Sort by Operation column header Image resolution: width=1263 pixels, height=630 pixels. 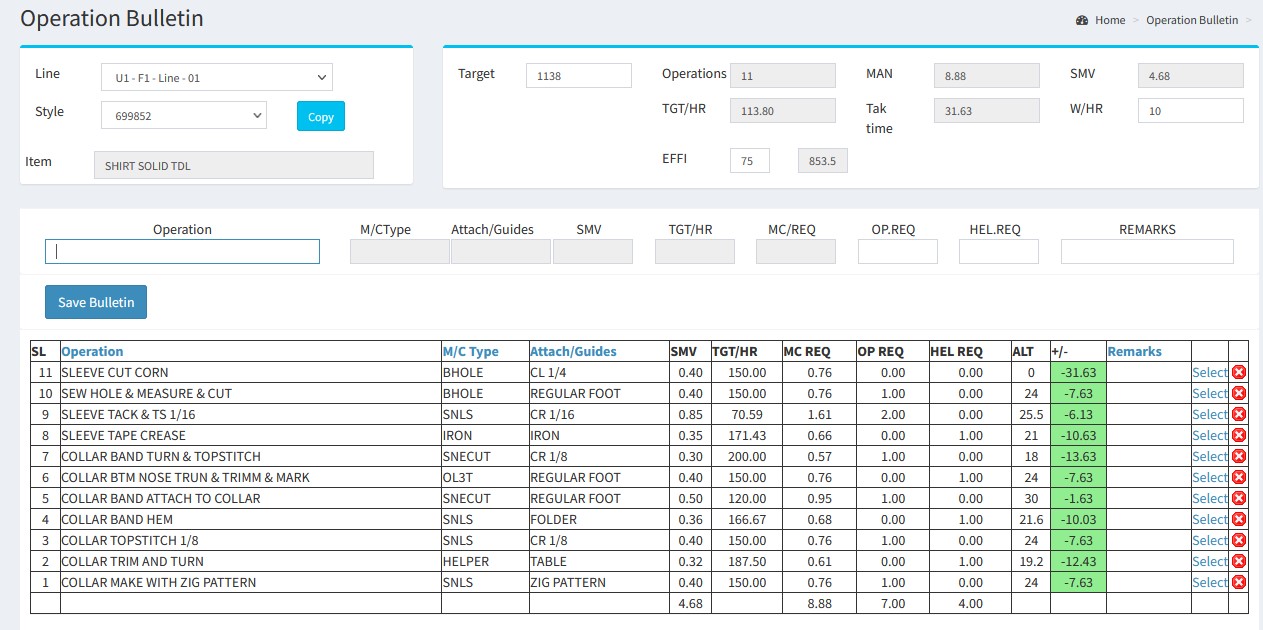(92, 351)
